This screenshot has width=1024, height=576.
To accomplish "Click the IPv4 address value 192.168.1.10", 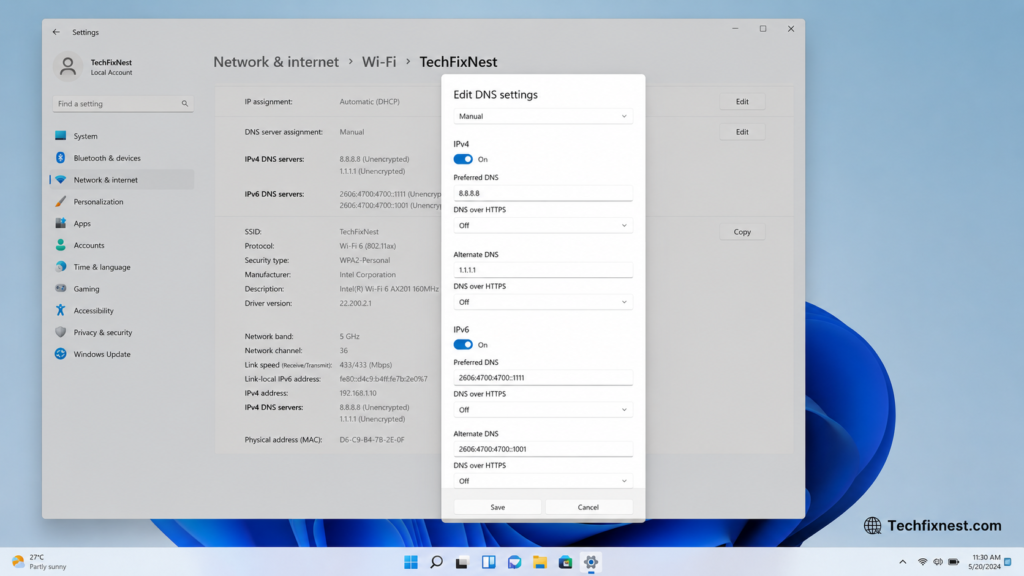I will (x=358, y=393).
